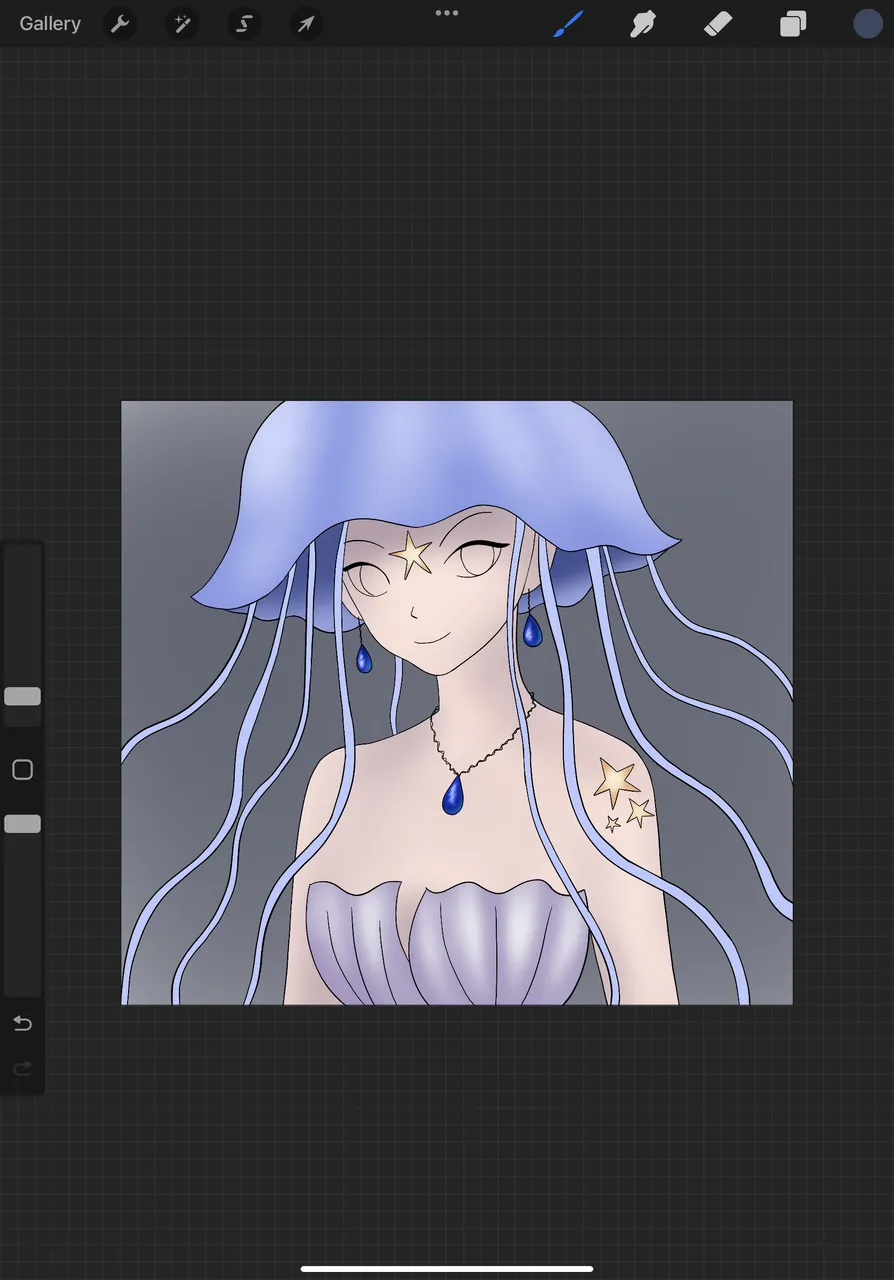Screen dimensions: 894x1280
Task: Open the Layers panel
Action: click(793, 24)
